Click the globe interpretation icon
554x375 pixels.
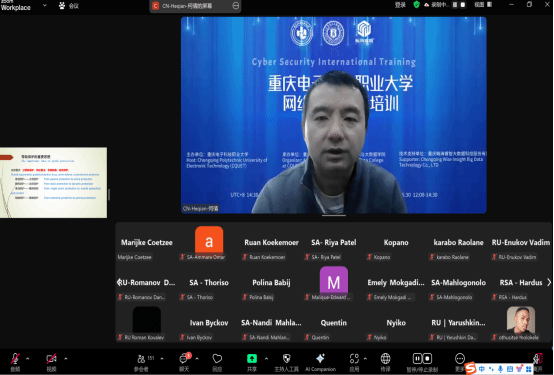(x=385, y=361)
